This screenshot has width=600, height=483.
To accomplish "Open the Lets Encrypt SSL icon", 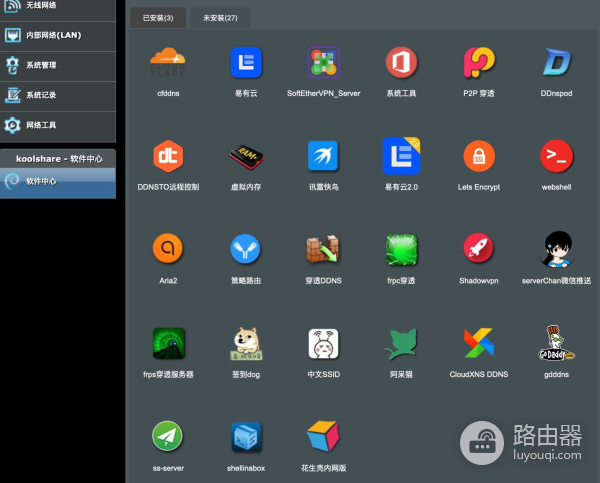I will [479, 155].
